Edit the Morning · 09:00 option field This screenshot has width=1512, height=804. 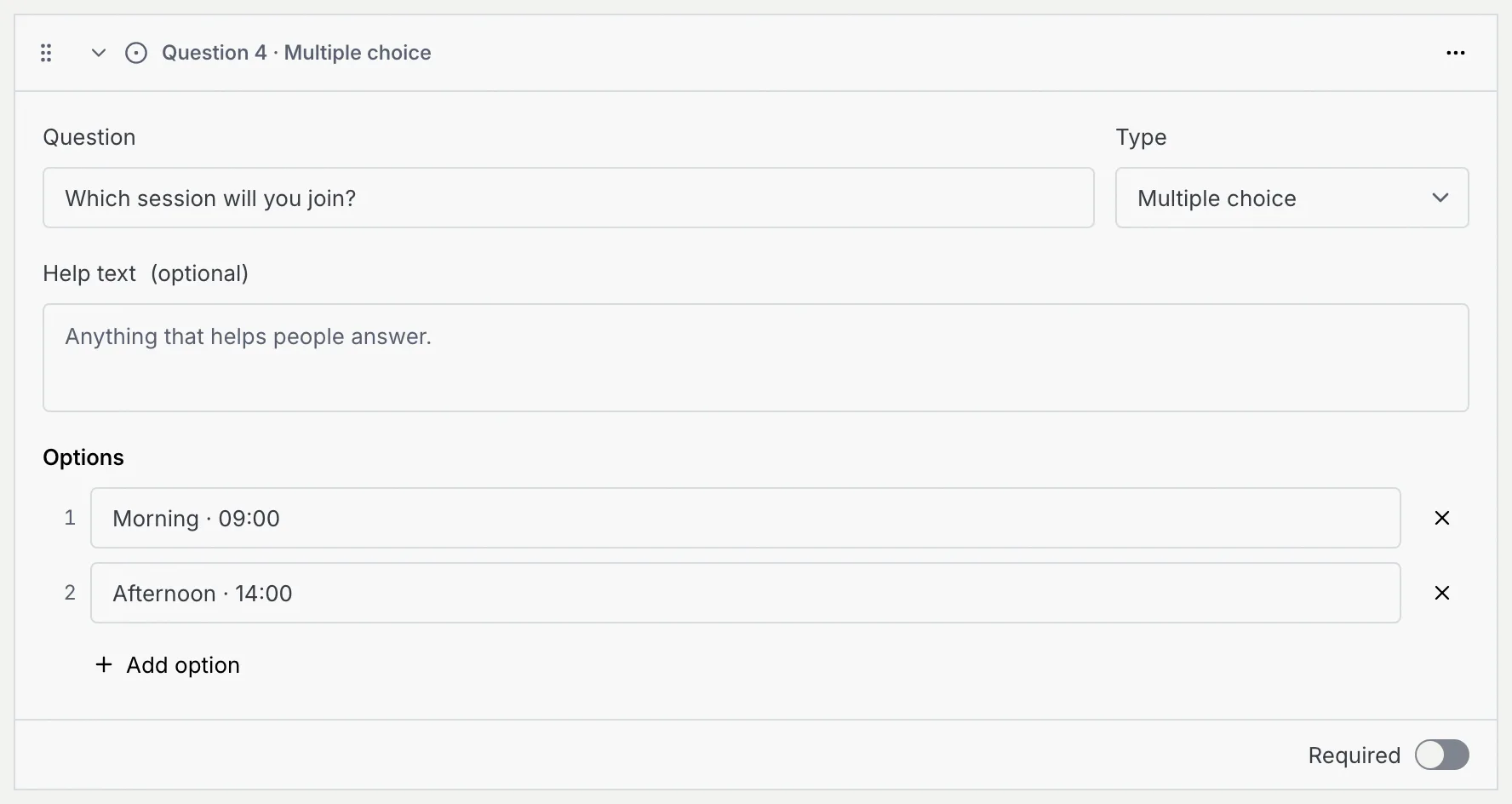746,518
